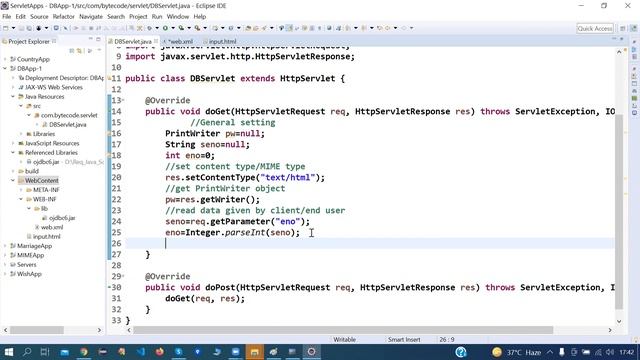Screen dimensions: 640x360
Task: Click the Writable status entry
Action: 344,340
